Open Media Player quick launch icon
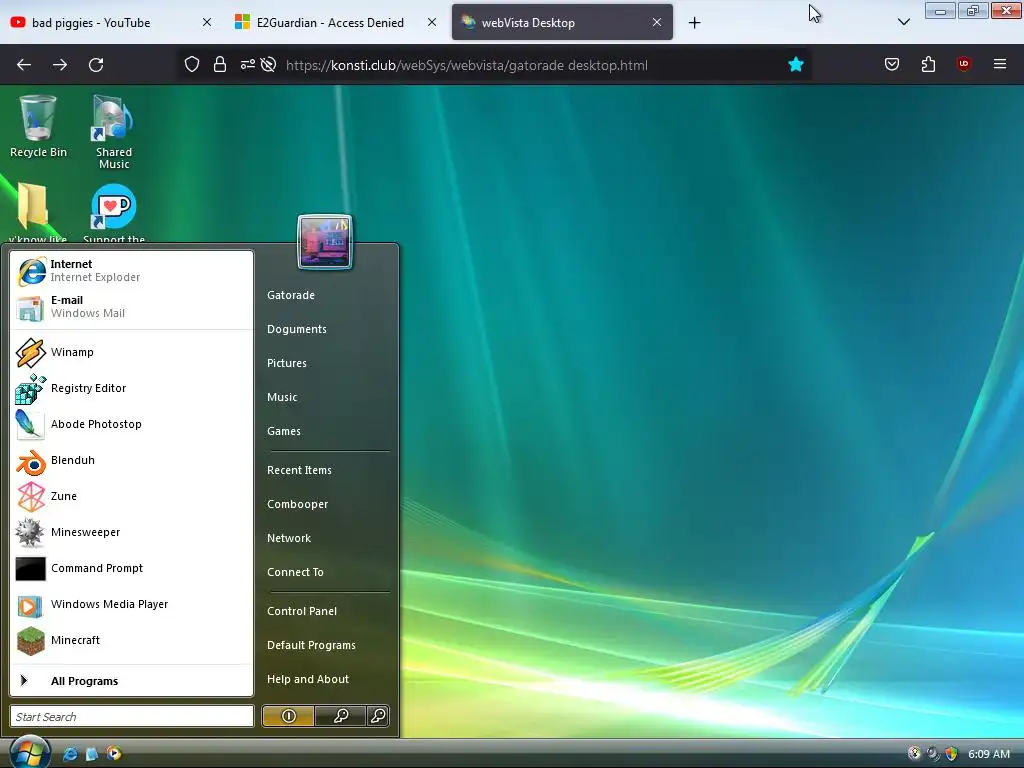This screenshot has width=1024, height=768. [114, 754]
